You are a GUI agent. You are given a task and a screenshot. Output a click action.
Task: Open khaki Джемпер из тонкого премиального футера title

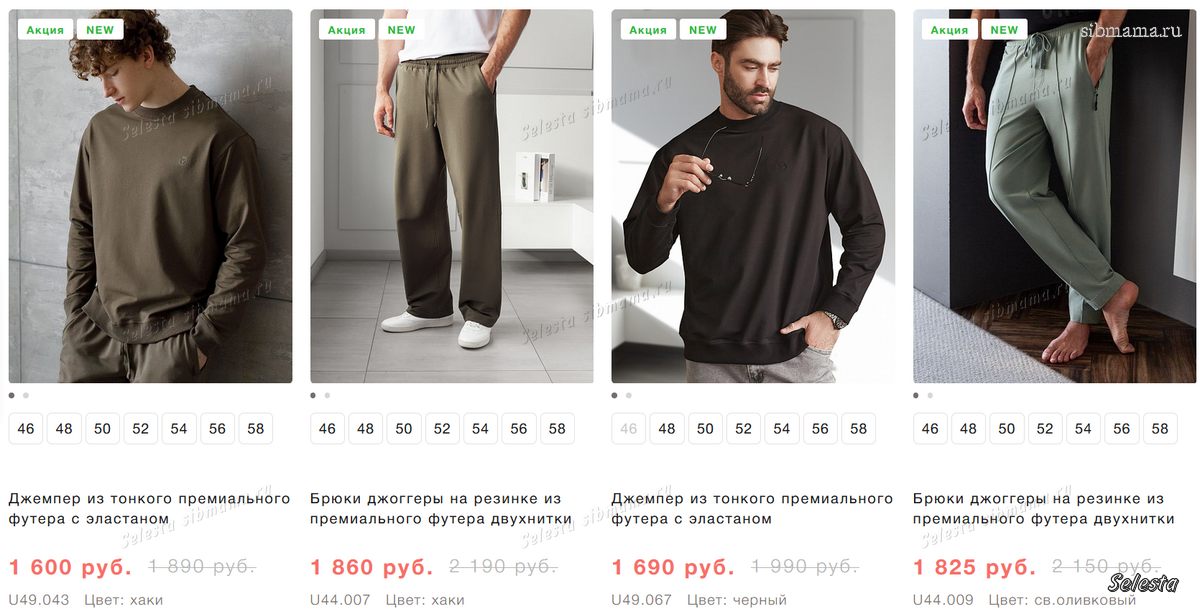(150, 508)
